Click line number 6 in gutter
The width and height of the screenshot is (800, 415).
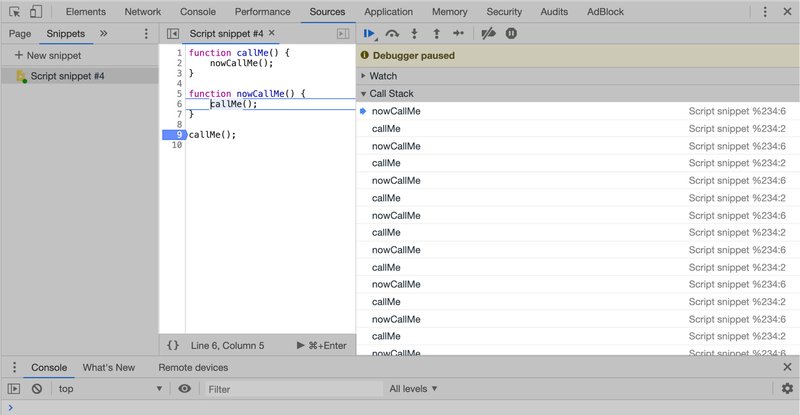(179, 104)
